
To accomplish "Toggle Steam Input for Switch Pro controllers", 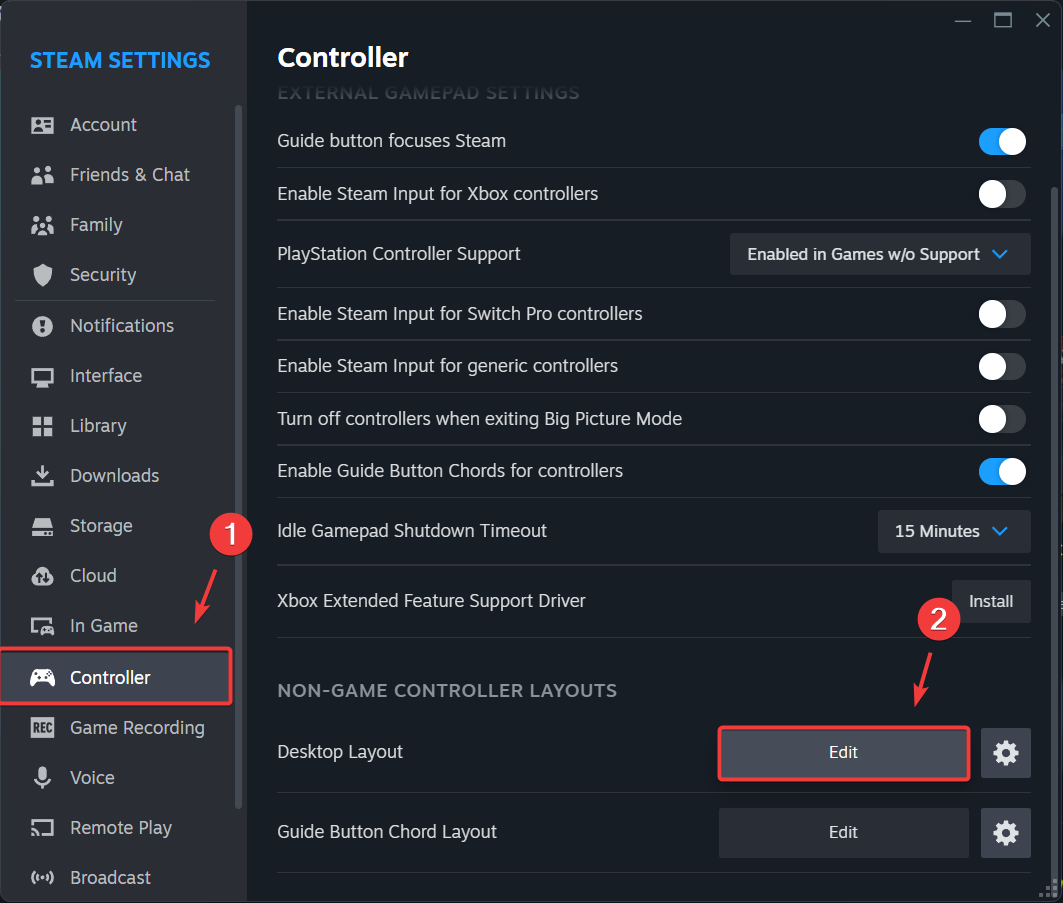I will [x=1002, y=314].
